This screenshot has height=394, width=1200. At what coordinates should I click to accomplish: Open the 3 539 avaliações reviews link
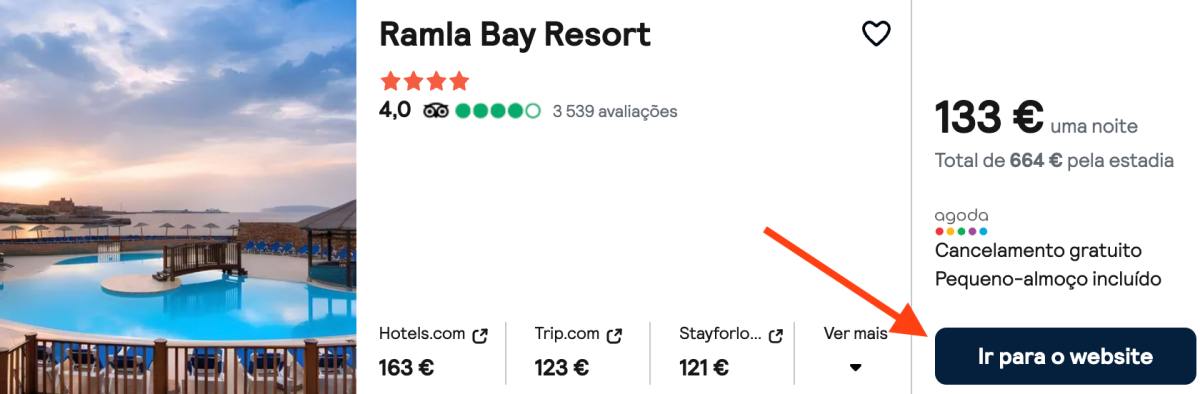(x=615, y=111)
